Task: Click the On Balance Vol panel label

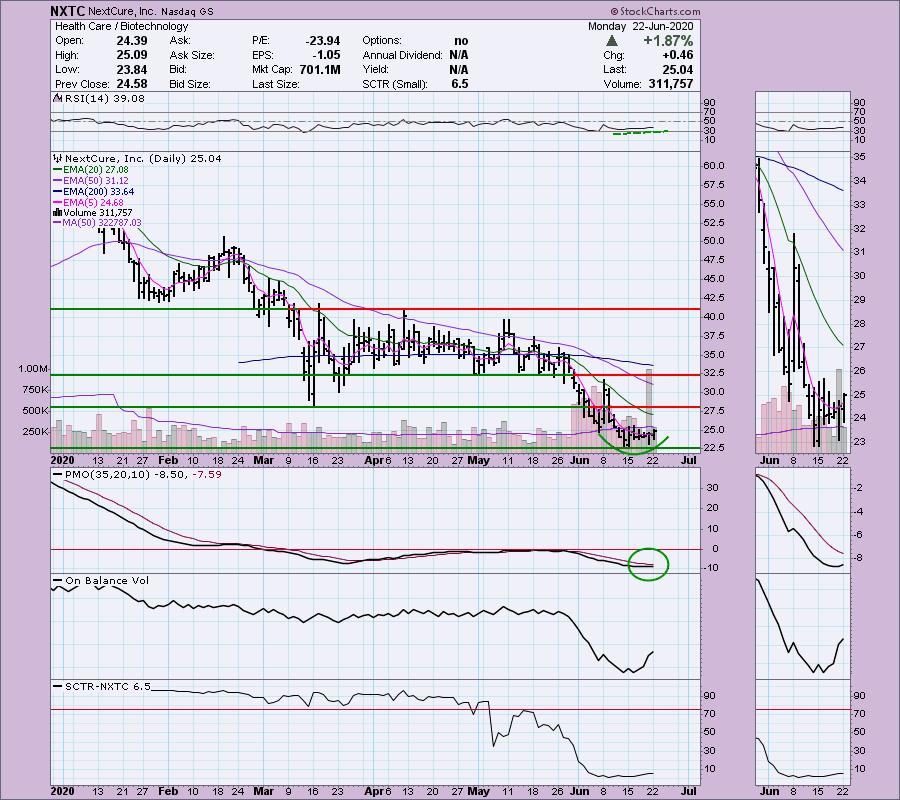Action: tap(107, 581)
